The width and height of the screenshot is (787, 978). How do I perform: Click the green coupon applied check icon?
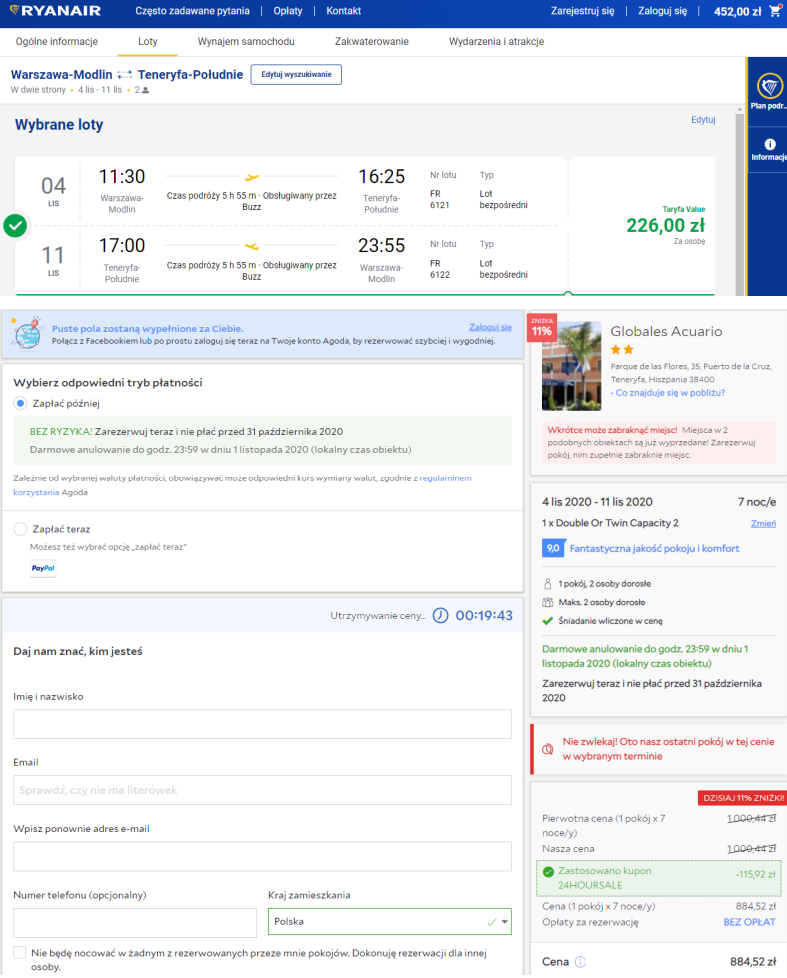click(x=548, y=871)
